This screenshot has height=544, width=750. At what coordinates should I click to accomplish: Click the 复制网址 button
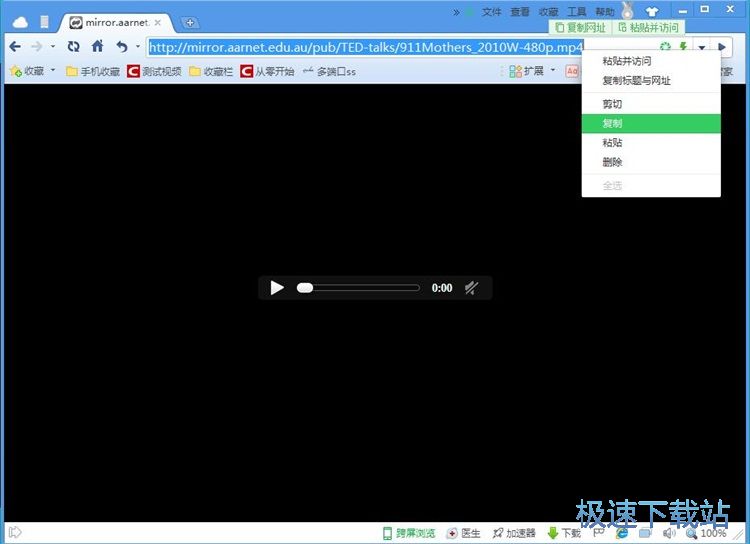pos(580,28)
